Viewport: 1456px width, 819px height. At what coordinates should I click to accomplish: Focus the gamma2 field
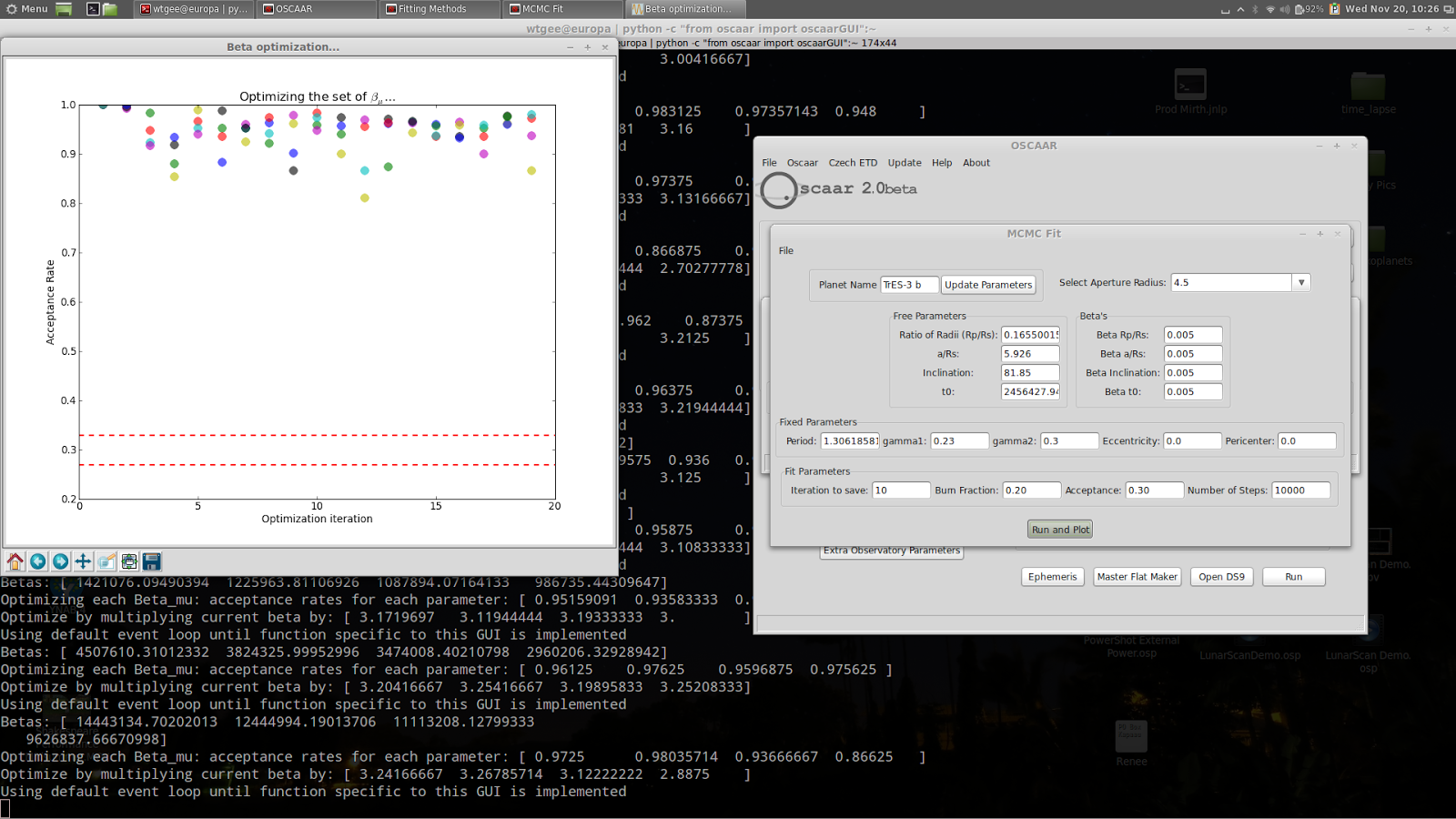[x=1069, y=441]
